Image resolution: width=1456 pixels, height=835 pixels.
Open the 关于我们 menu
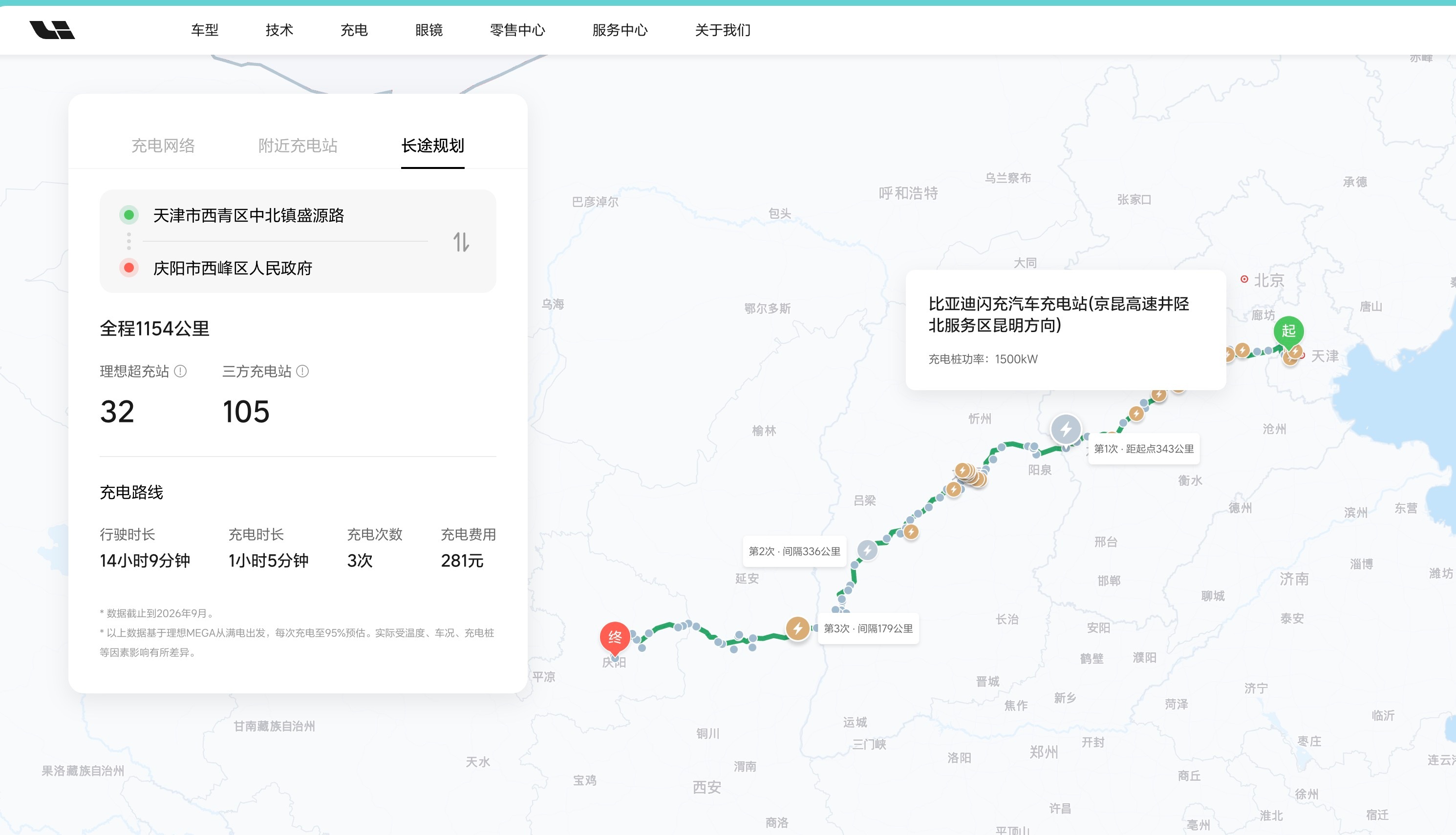pos(723,30)
